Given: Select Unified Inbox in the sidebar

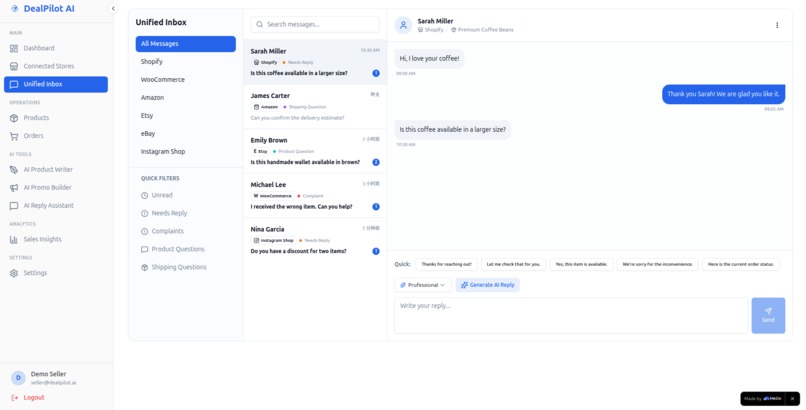Looking at the screenshot, I should pyautogui.click(x=56, y=84).
